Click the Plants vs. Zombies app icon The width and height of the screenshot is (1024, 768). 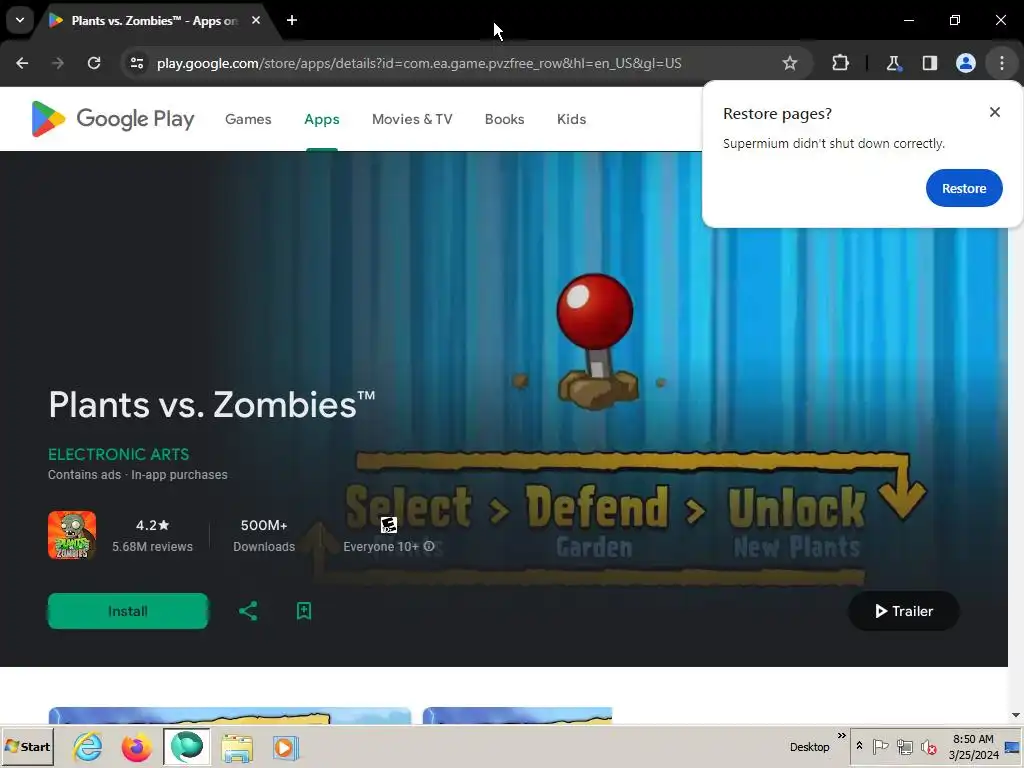tap(72, 535)
